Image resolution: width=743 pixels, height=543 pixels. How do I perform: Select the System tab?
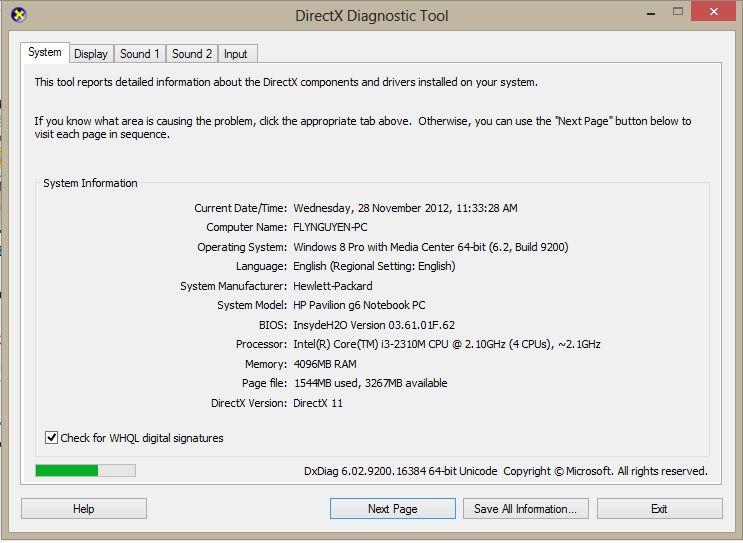pos(45,52)
